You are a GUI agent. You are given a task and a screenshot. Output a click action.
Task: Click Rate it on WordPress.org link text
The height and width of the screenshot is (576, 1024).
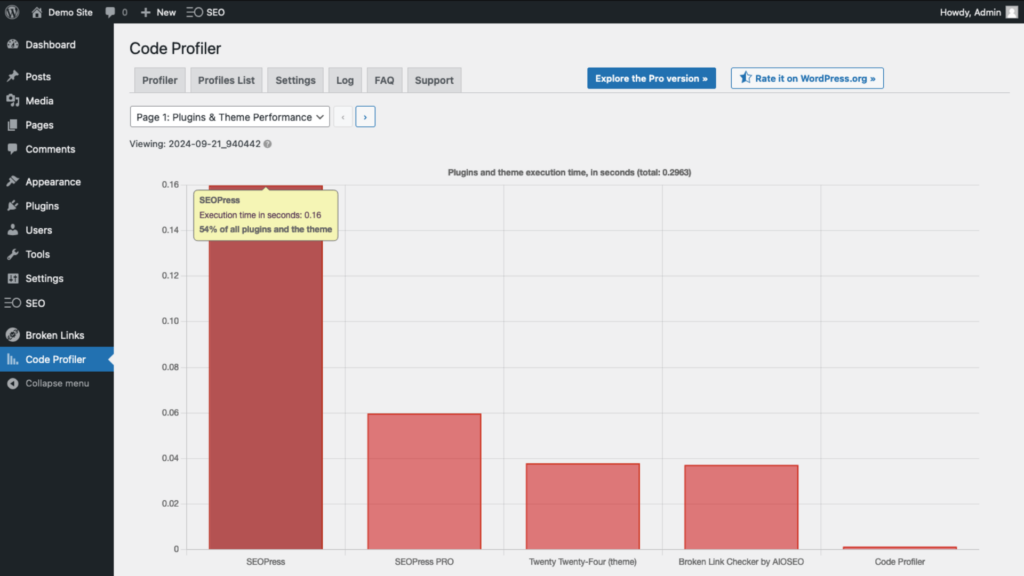point(815,78)
